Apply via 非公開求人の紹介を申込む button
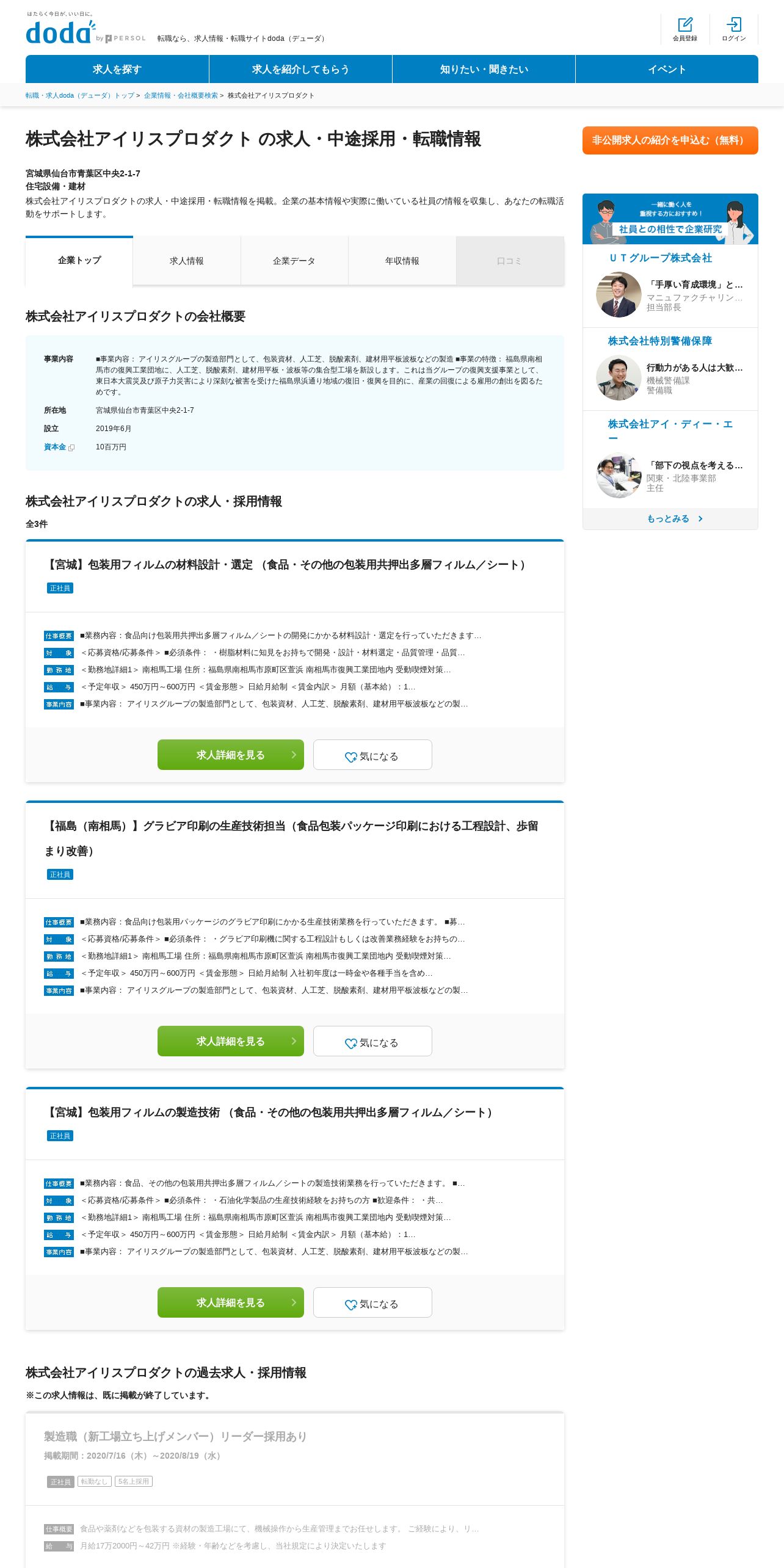The image size is (784, 1568). 670,140
